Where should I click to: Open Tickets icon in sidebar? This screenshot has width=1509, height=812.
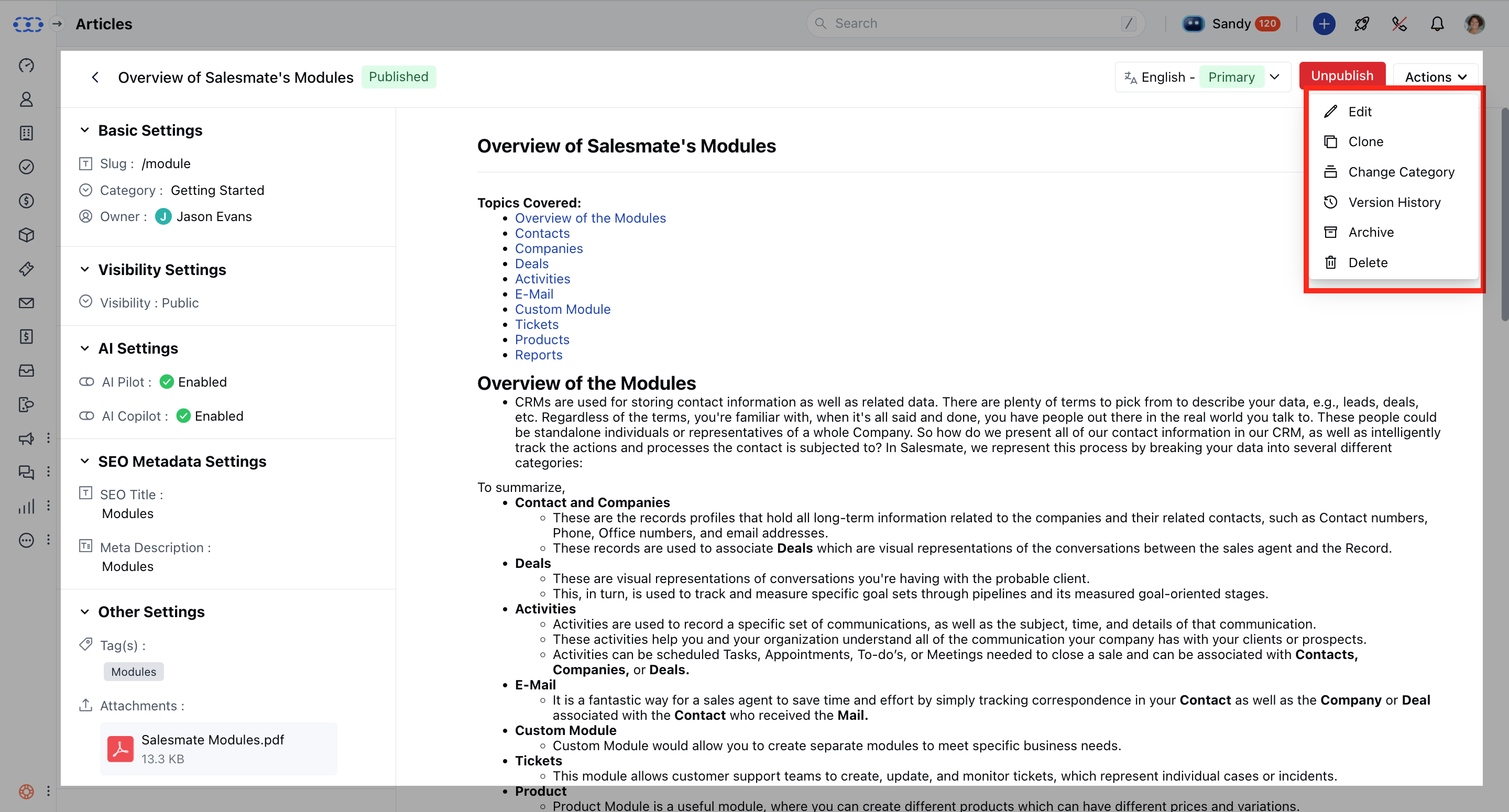coord(26,269)
